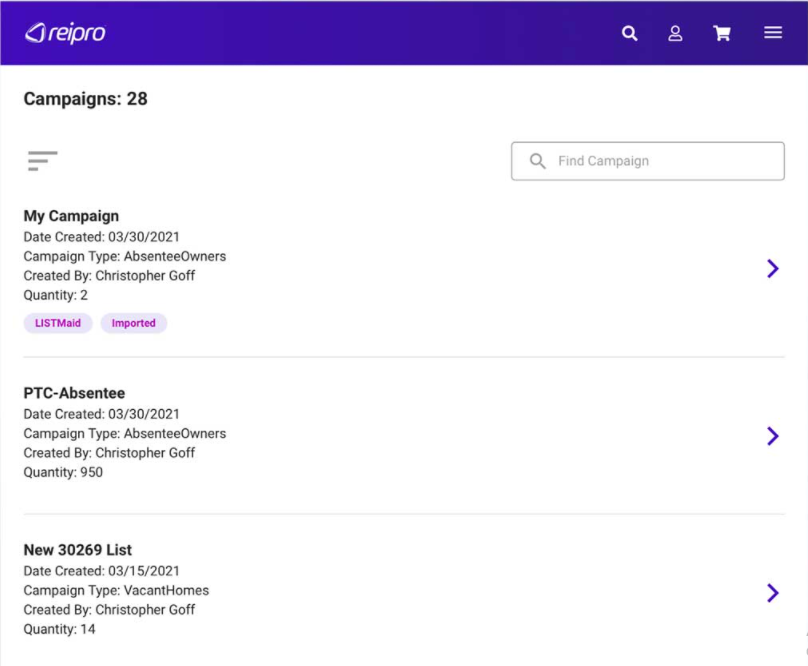Viewport: 808px width, 666px height.
Task: Click magnifier icon inside Find Campaign box
Action: pyautogui.click(x=538, y=161)
